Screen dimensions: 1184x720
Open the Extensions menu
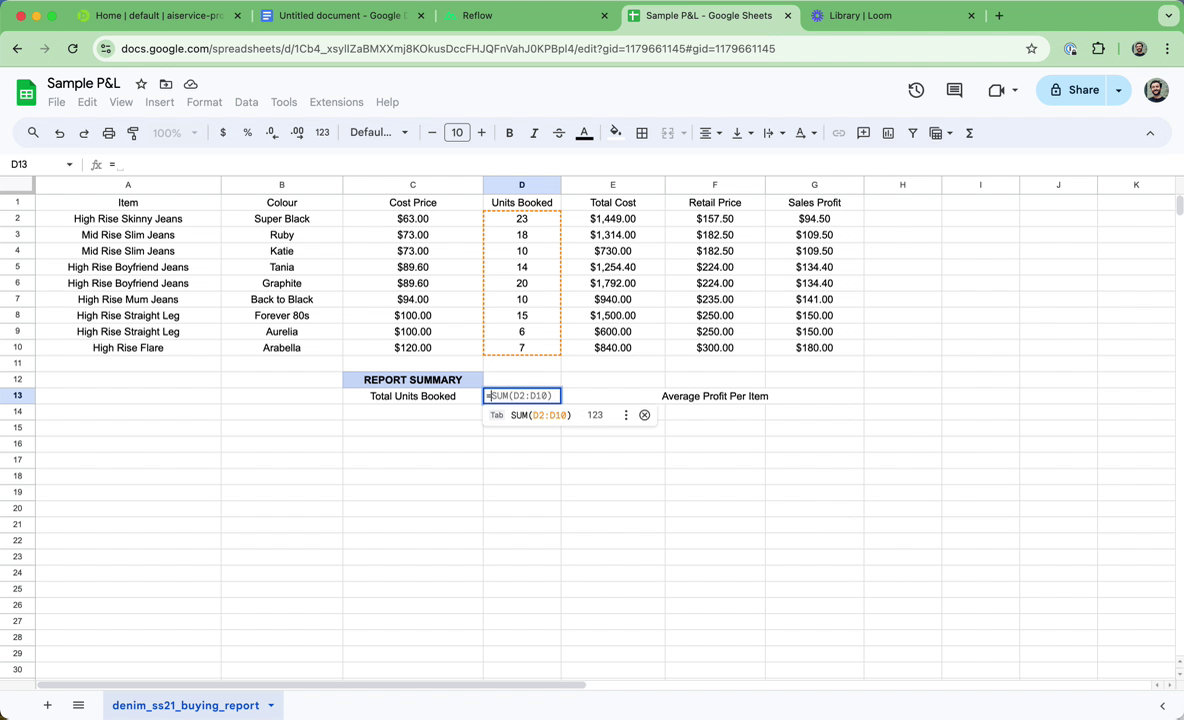(x=336, y=102)
